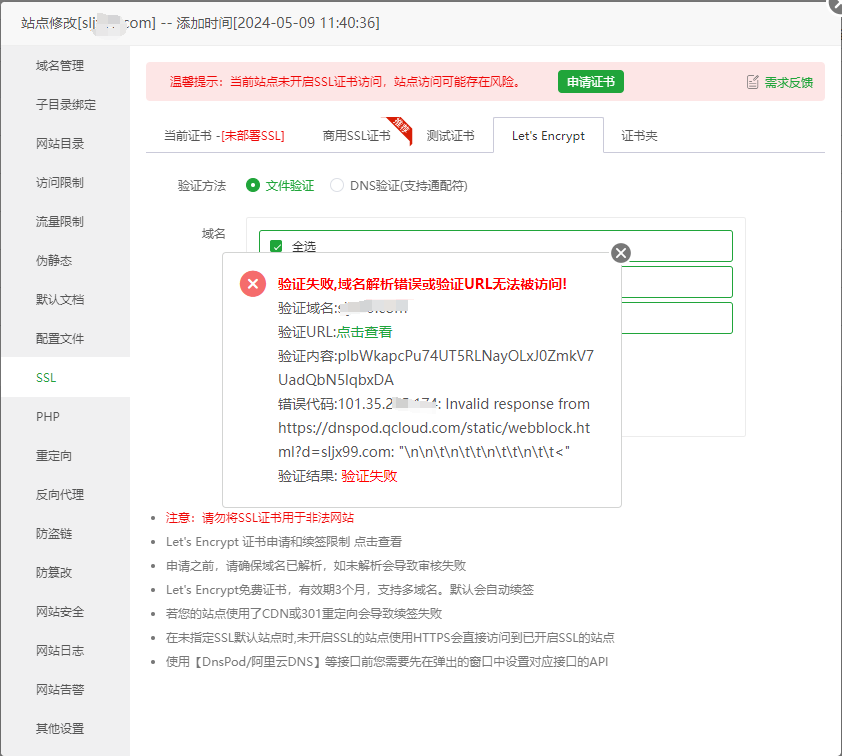Click the CDN或301重定向 renewal note

coord(304,614)
